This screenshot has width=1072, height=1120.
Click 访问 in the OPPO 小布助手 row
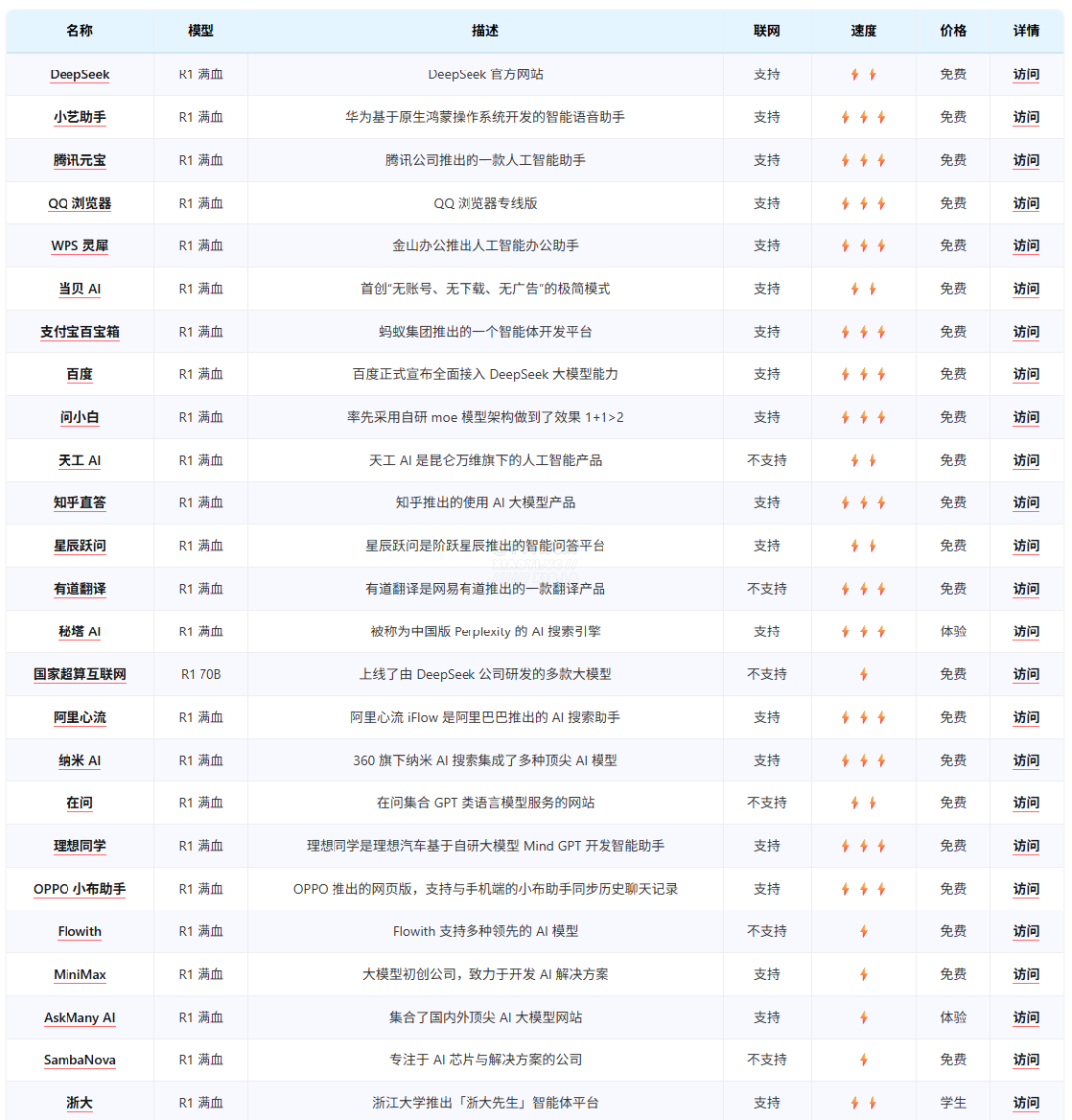click(x=1026, y=889)
